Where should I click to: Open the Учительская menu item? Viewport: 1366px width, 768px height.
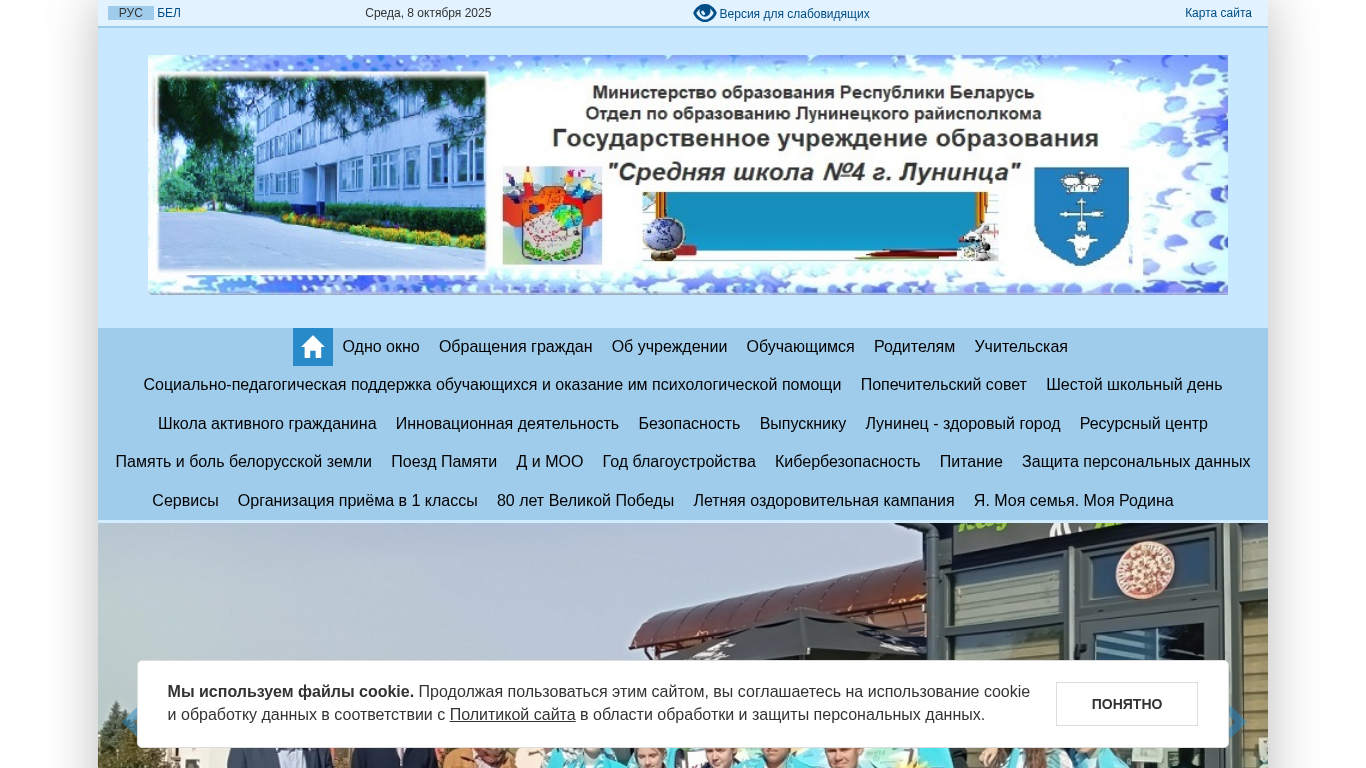[x=1021, y=347]
